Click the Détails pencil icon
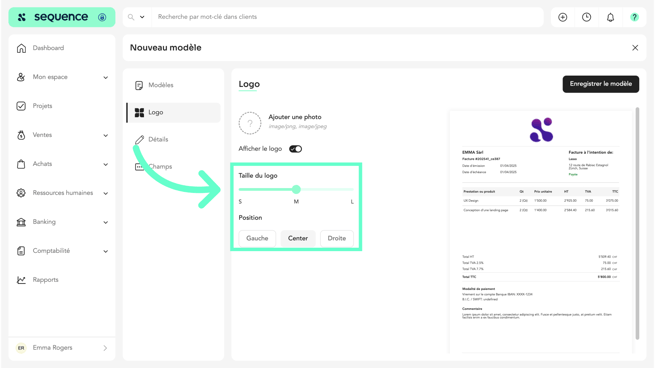 [x=139, y=140]
